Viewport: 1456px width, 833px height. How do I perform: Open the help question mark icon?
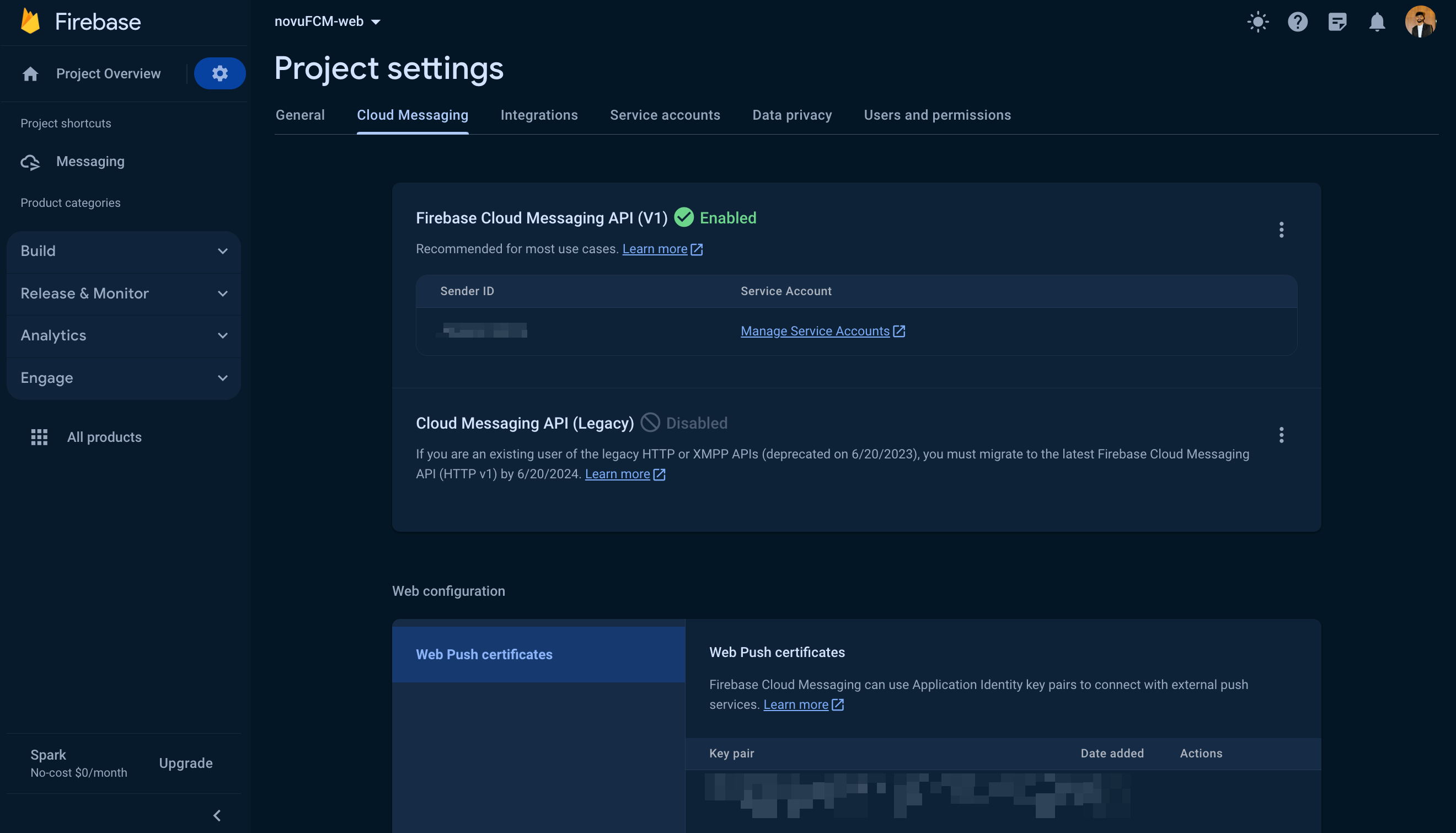tap(1297, 22)
